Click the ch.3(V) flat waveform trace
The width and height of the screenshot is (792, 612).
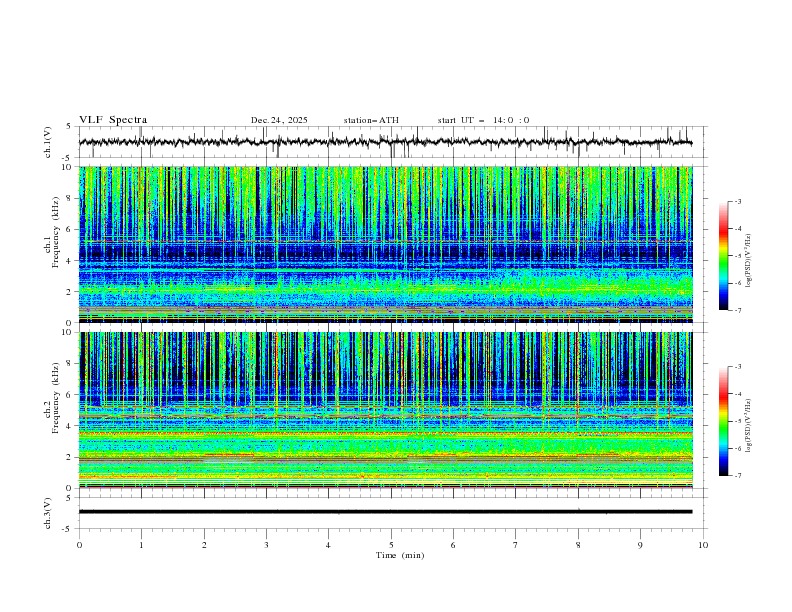click(386, 511)
